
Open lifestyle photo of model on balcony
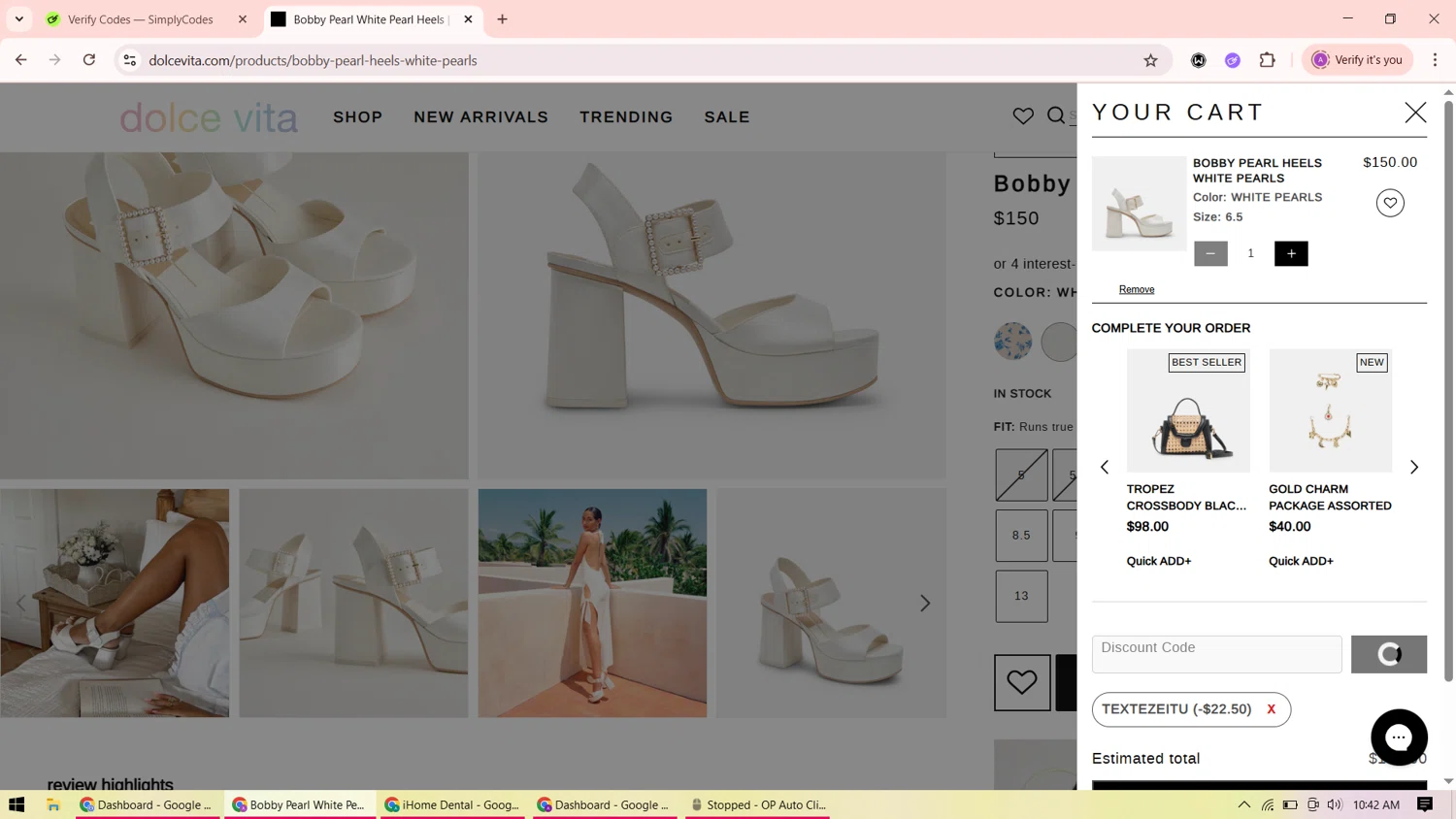592,603
